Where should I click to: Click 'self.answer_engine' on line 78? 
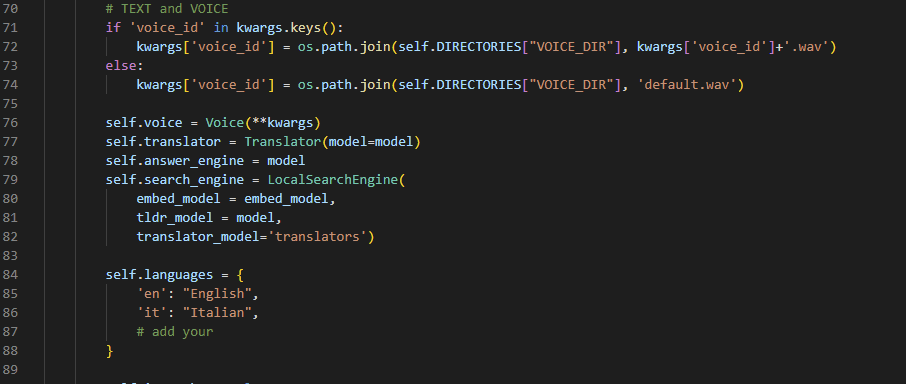(174, 161)
